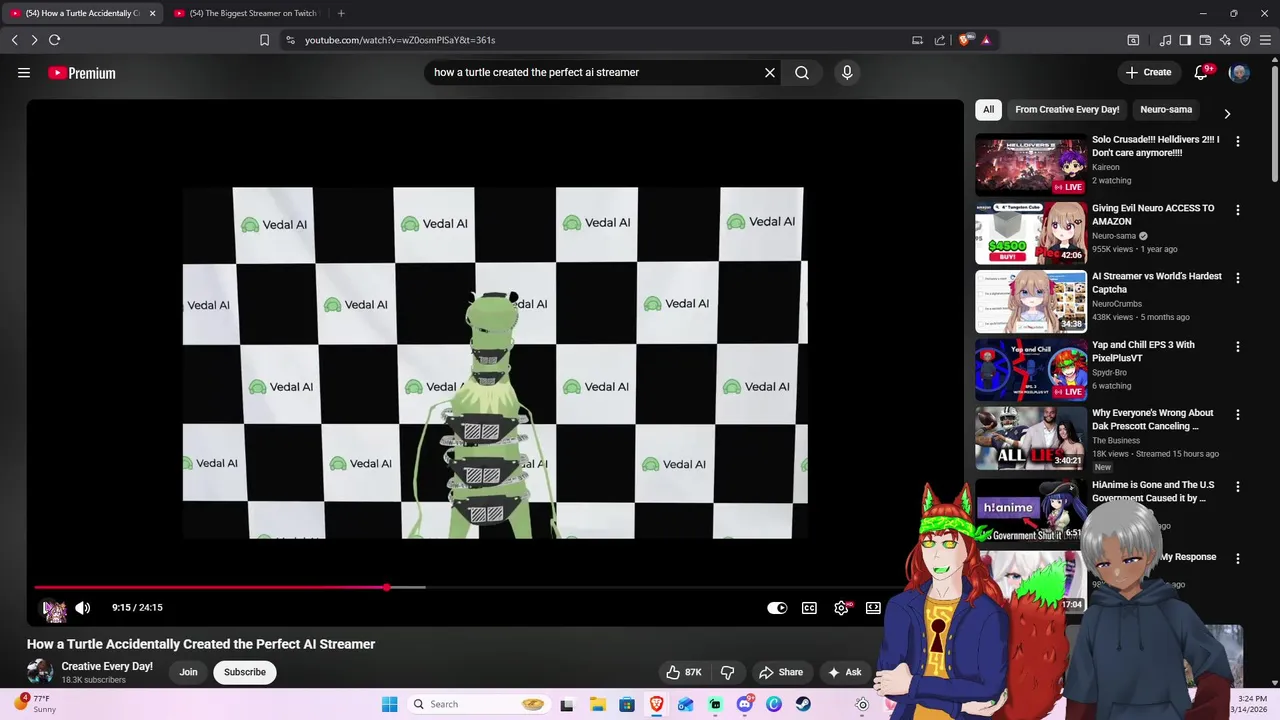
Task: Open a new browser tab with plus
Action: click(341, 13)
